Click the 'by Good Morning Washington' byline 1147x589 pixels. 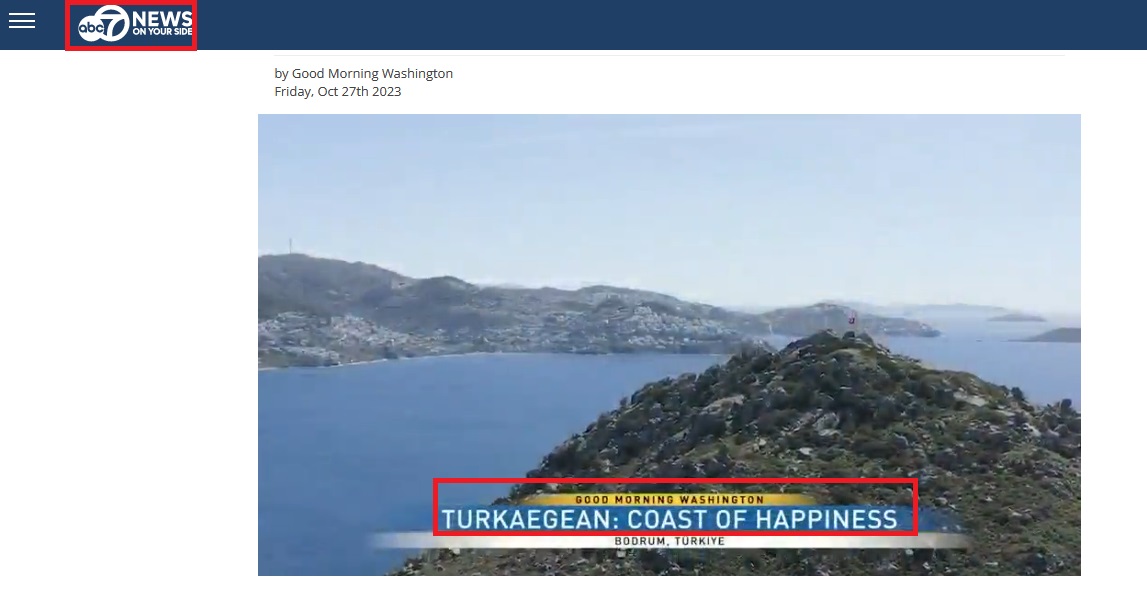[x=363, y=73]
